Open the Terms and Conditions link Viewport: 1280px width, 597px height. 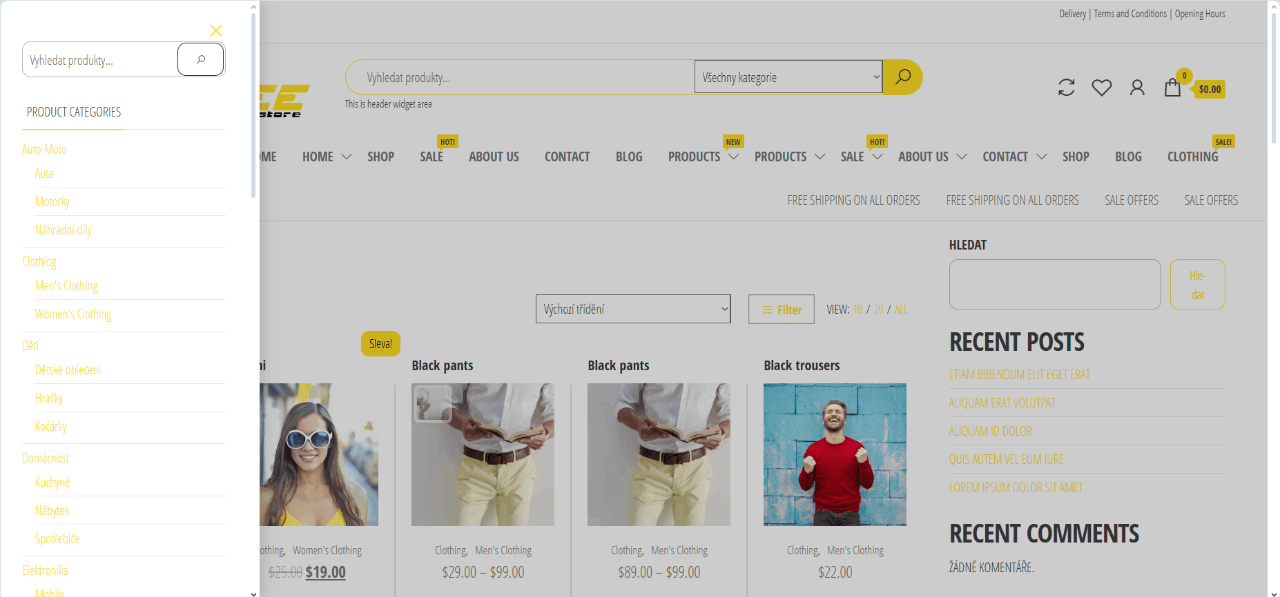point(1130,14)
